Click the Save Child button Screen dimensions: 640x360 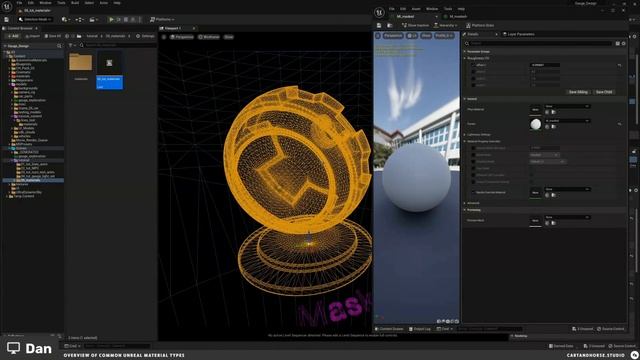click(x=604, y=92)
